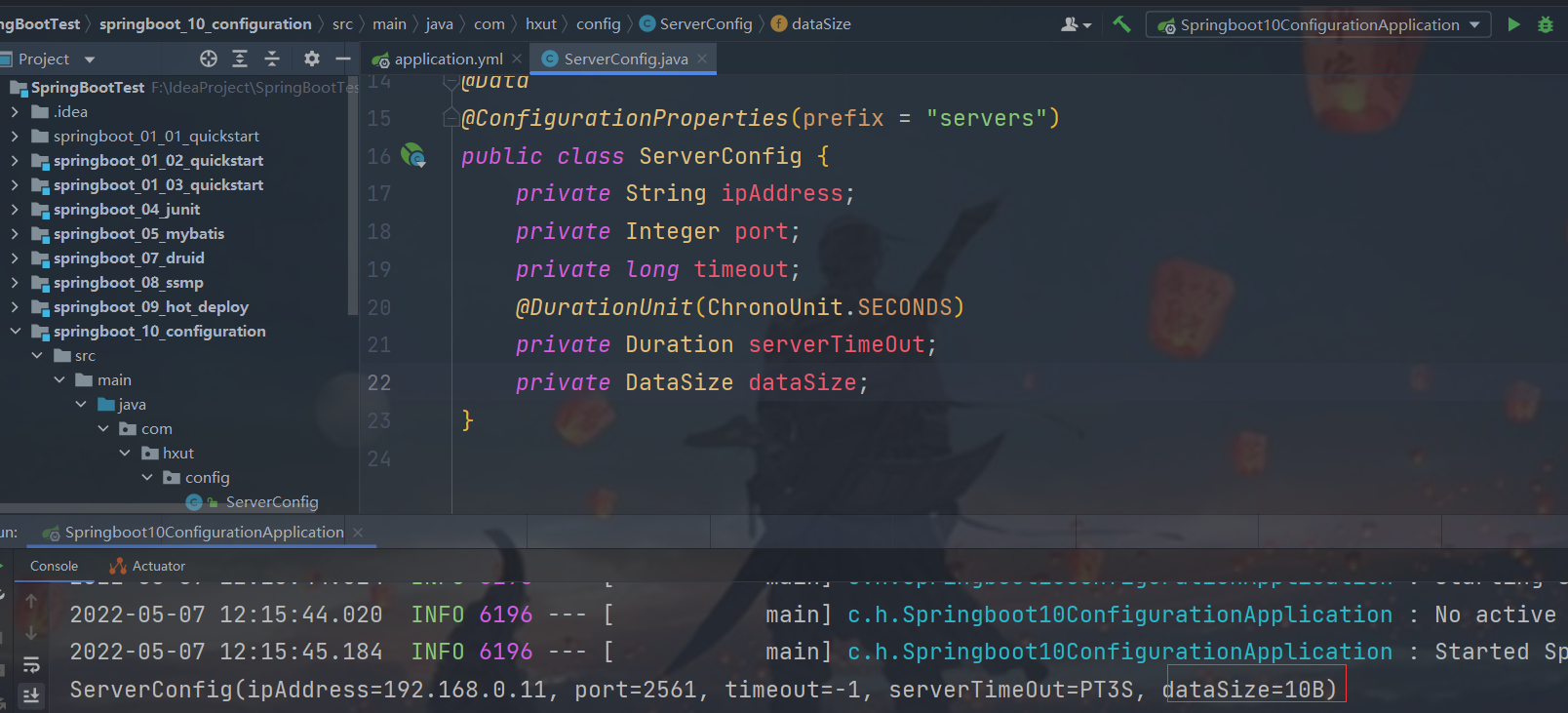Viewport: 1568px width, 713px height.
Task: Click the java source folder icon in tree
Action: 107,405
